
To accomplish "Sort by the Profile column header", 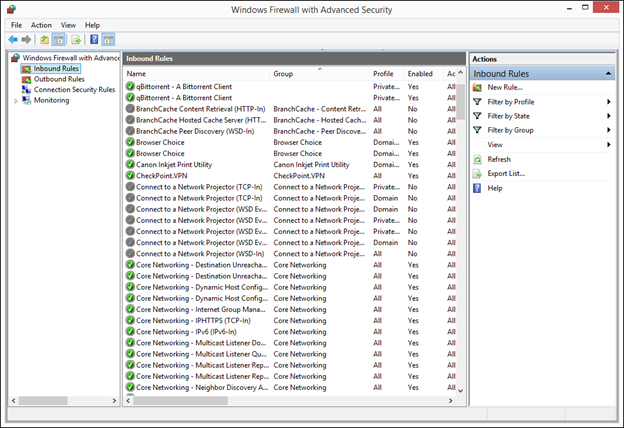I will click(x=387, y=74).
